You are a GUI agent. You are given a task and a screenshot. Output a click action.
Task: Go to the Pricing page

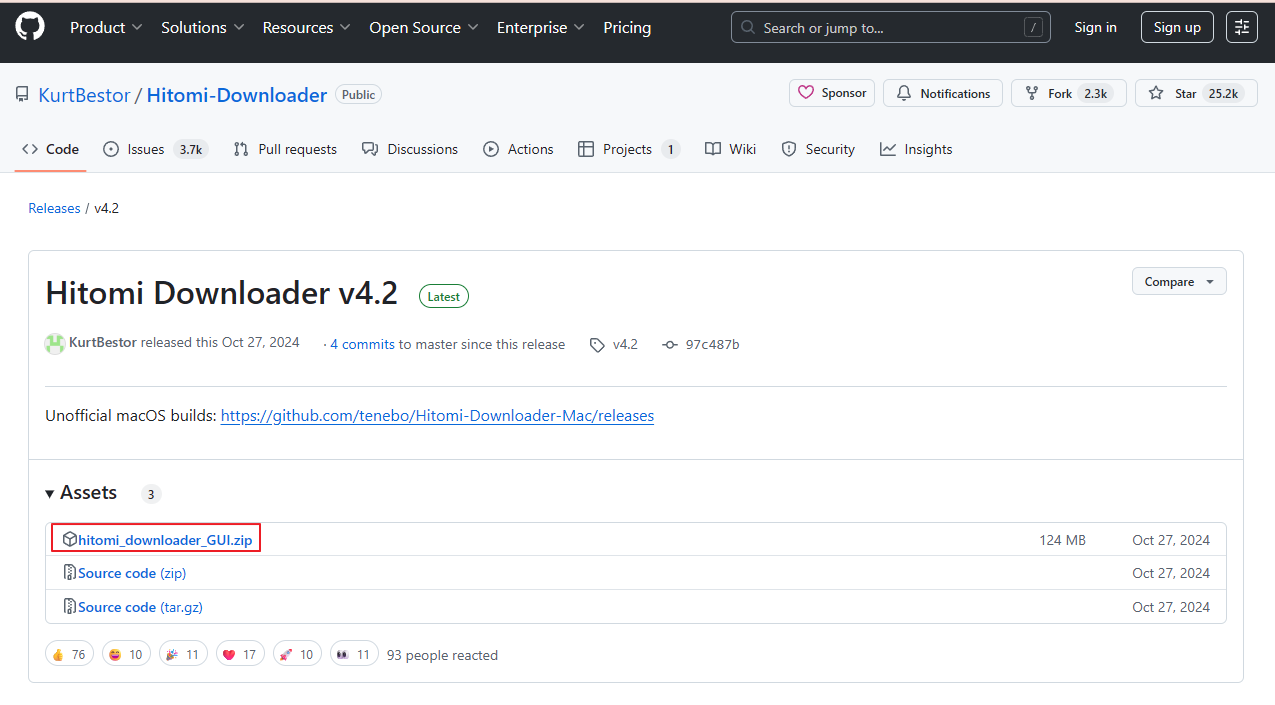coord(627,28)
